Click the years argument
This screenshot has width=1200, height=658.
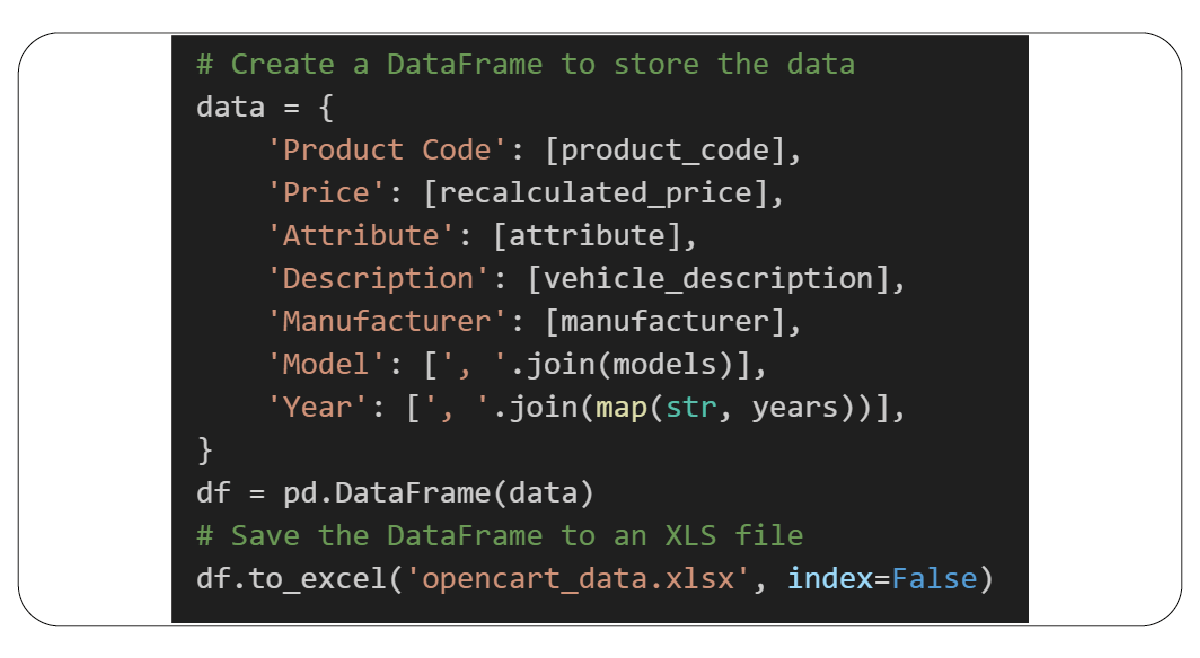tap(796, 408)
